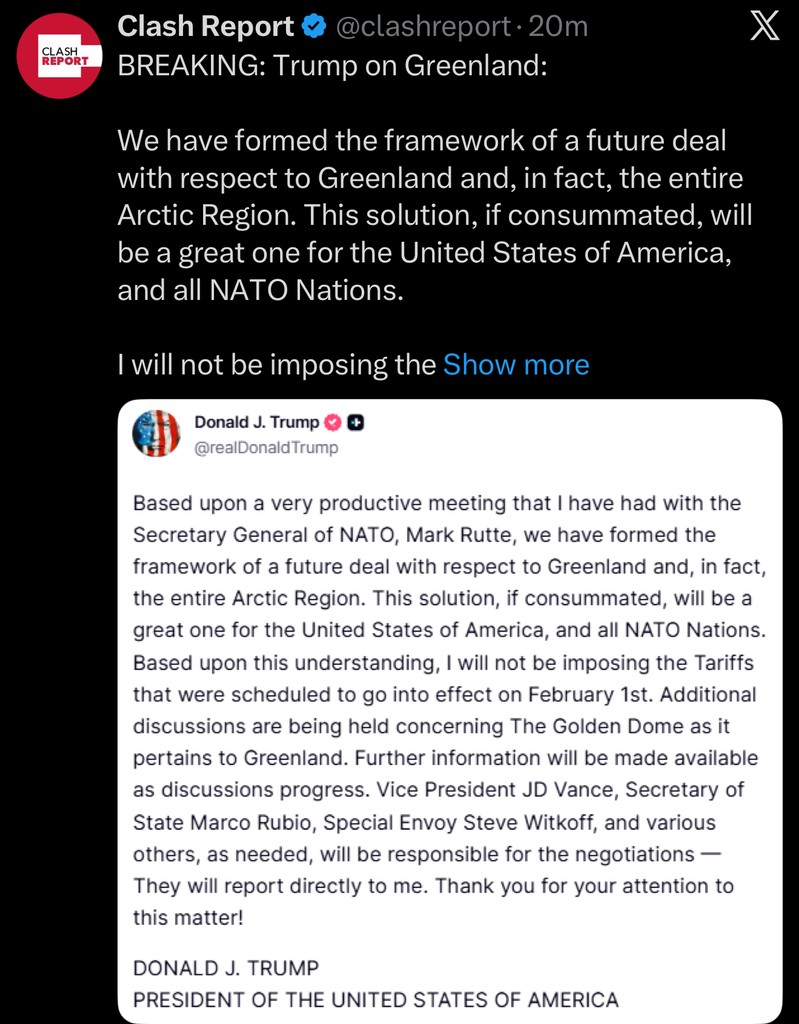Click the "I will not be imposing the" text
Viewport: 799px width, 1024px height.
click(276, 364)
